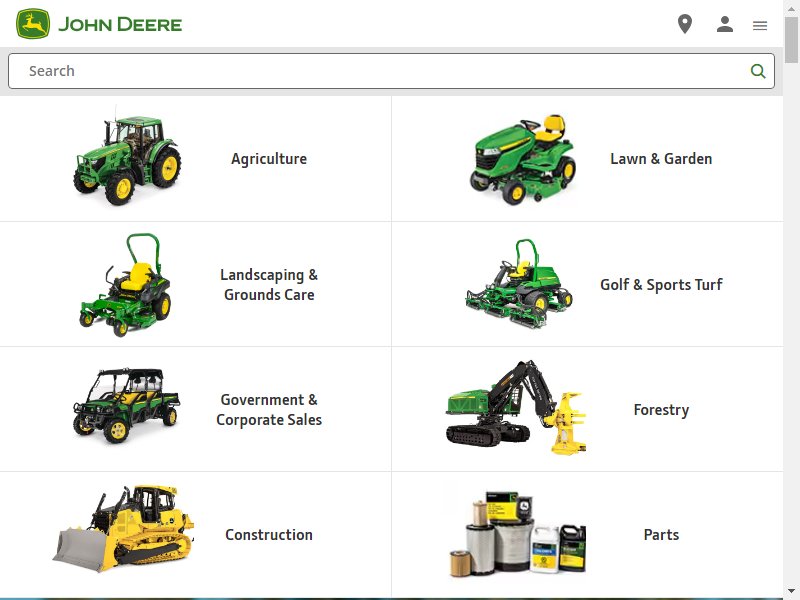Select the zero-turn mower Landscaping image

pyautogui.click(x=125, y=285)
